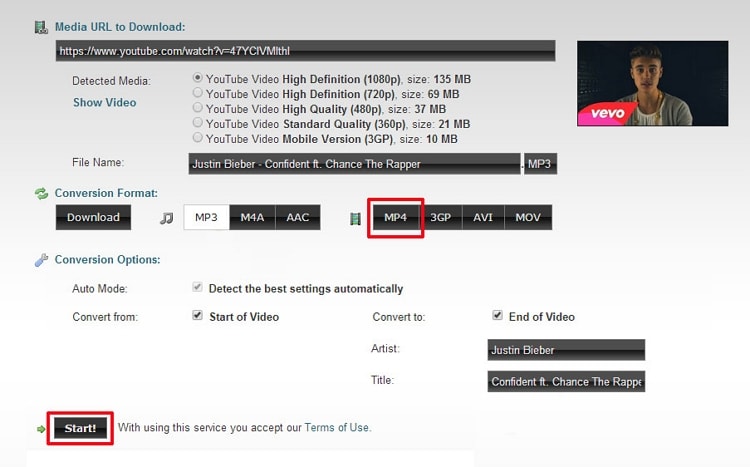Click the MP3 file extension field

(540, 164)
